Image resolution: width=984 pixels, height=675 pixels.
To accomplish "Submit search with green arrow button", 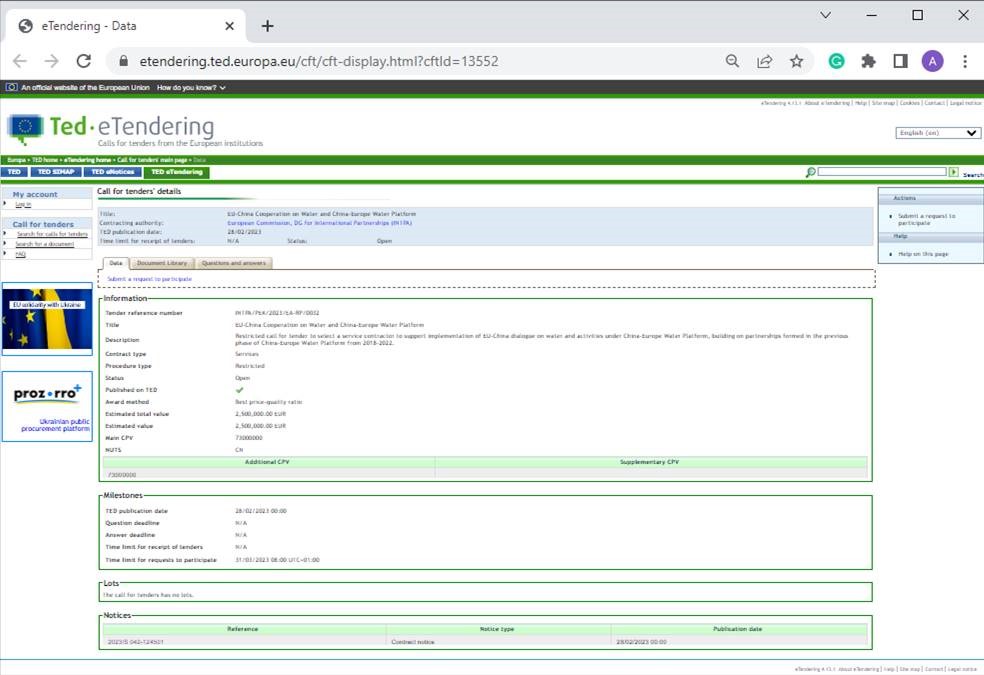I will (954, 172).
